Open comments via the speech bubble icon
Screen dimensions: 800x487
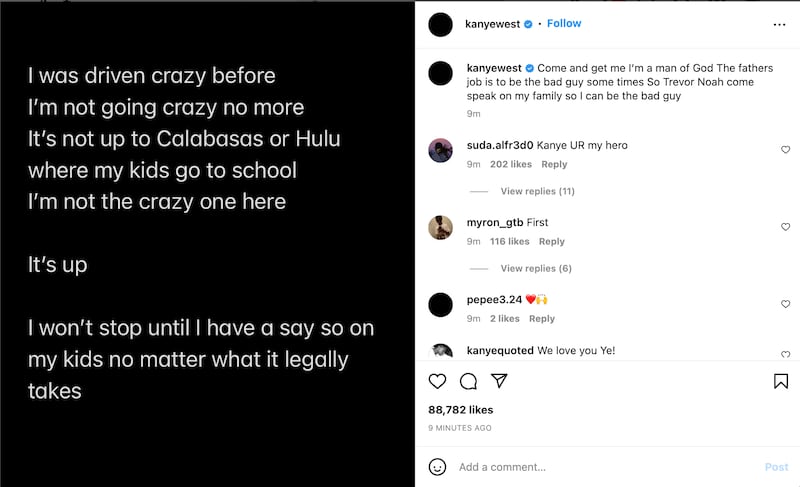(x=468, y=381)
